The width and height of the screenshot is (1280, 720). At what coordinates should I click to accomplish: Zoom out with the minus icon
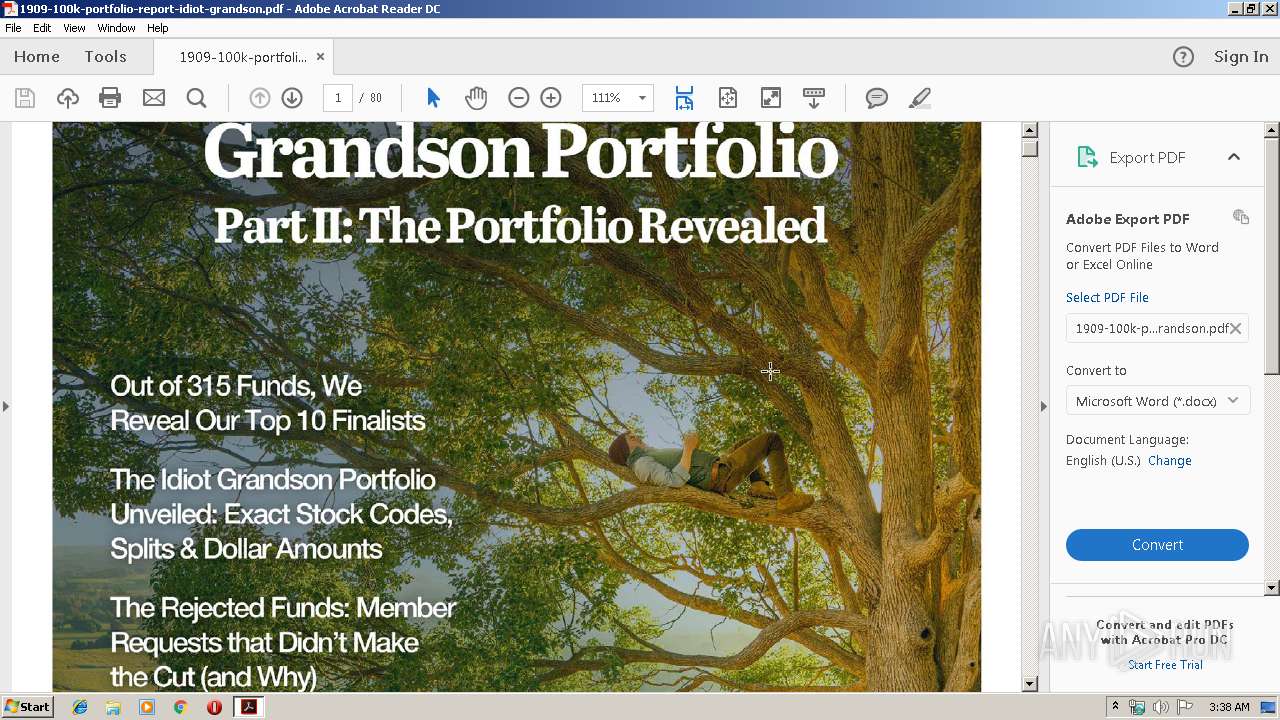pyautogui.click(x=518, y=98)
